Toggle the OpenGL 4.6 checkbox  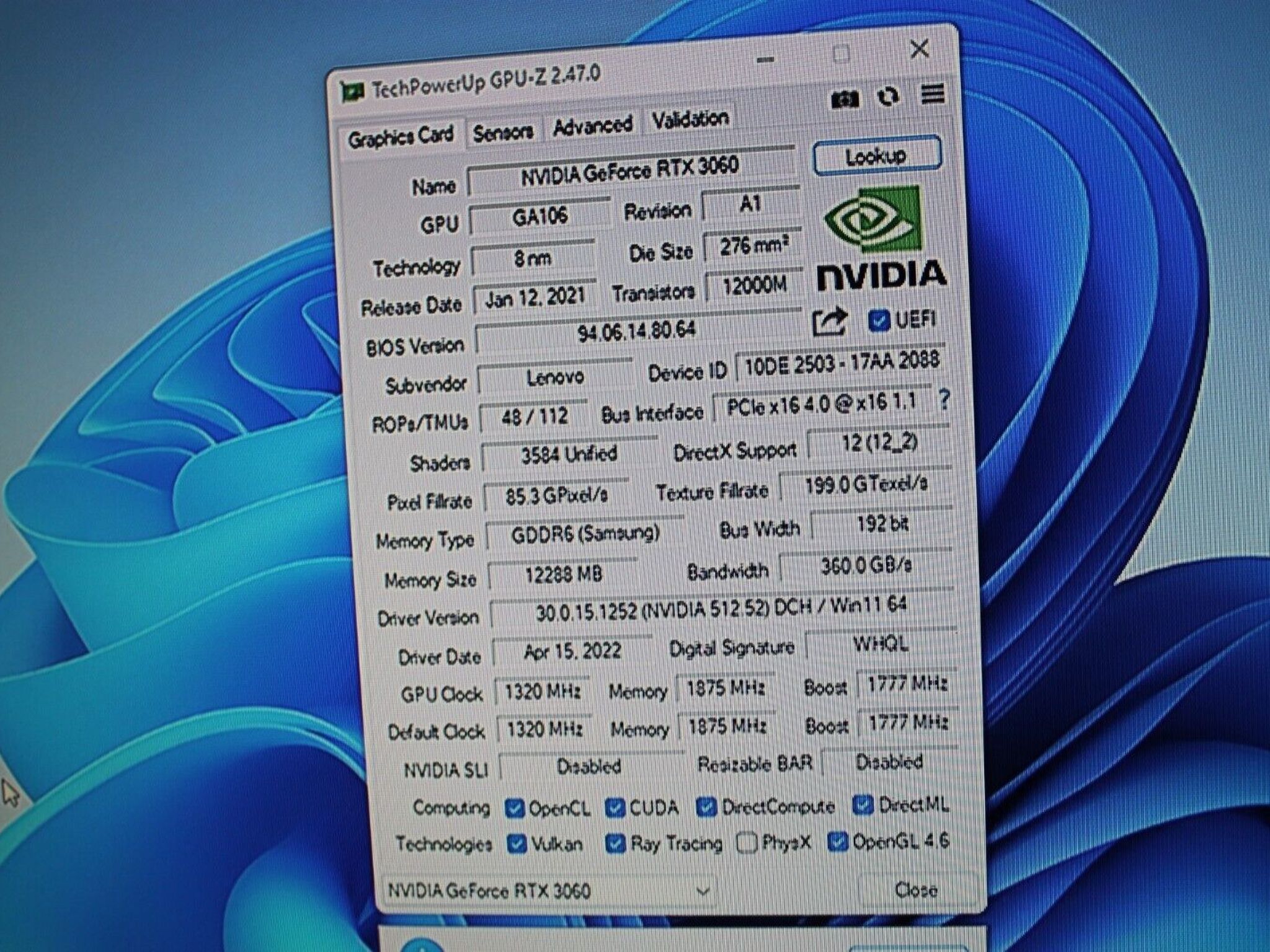coord(838,841)
